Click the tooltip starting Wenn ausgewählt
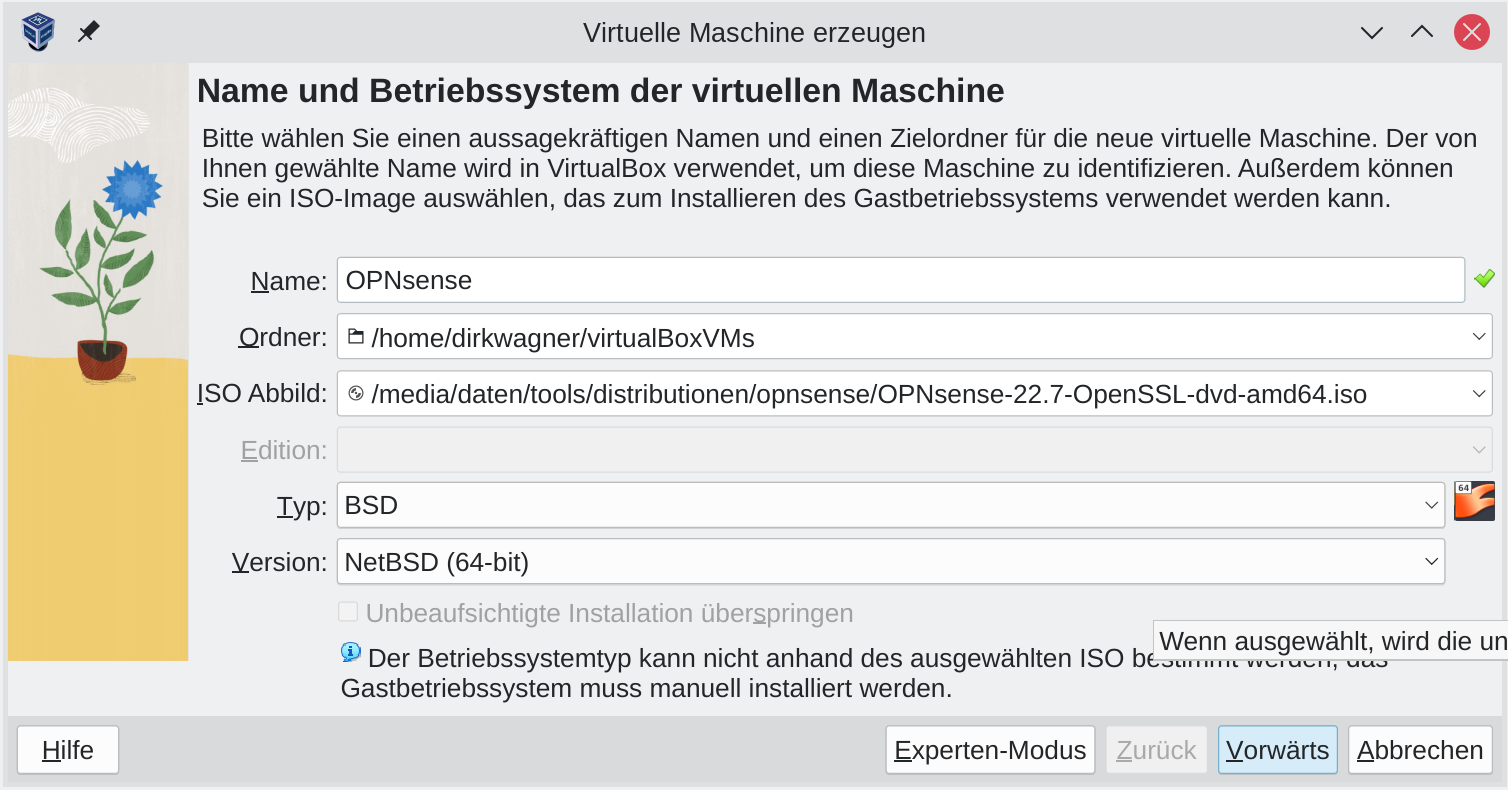The image size is (1508, 790). [1331, 641]
